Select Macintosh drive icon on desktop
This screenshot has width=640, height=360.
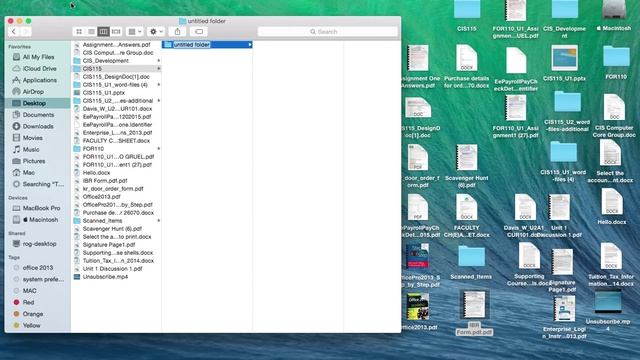[614, 10]
